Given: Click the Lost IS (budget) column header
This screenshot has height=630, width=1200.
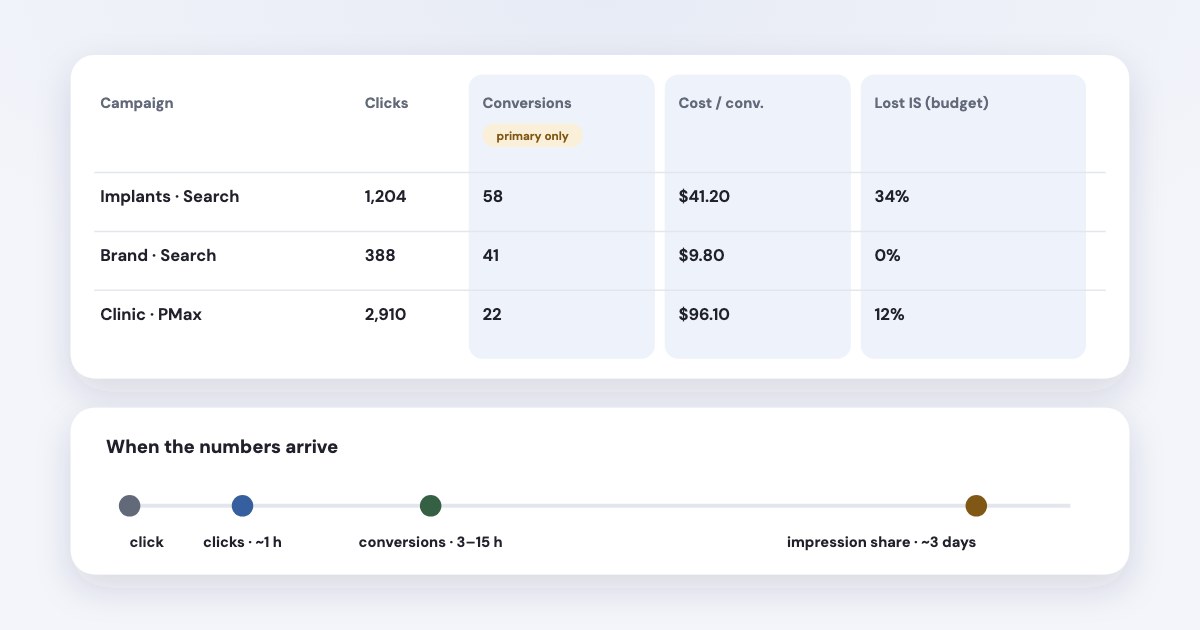Looking at the screenshot, I should point(932,103).
